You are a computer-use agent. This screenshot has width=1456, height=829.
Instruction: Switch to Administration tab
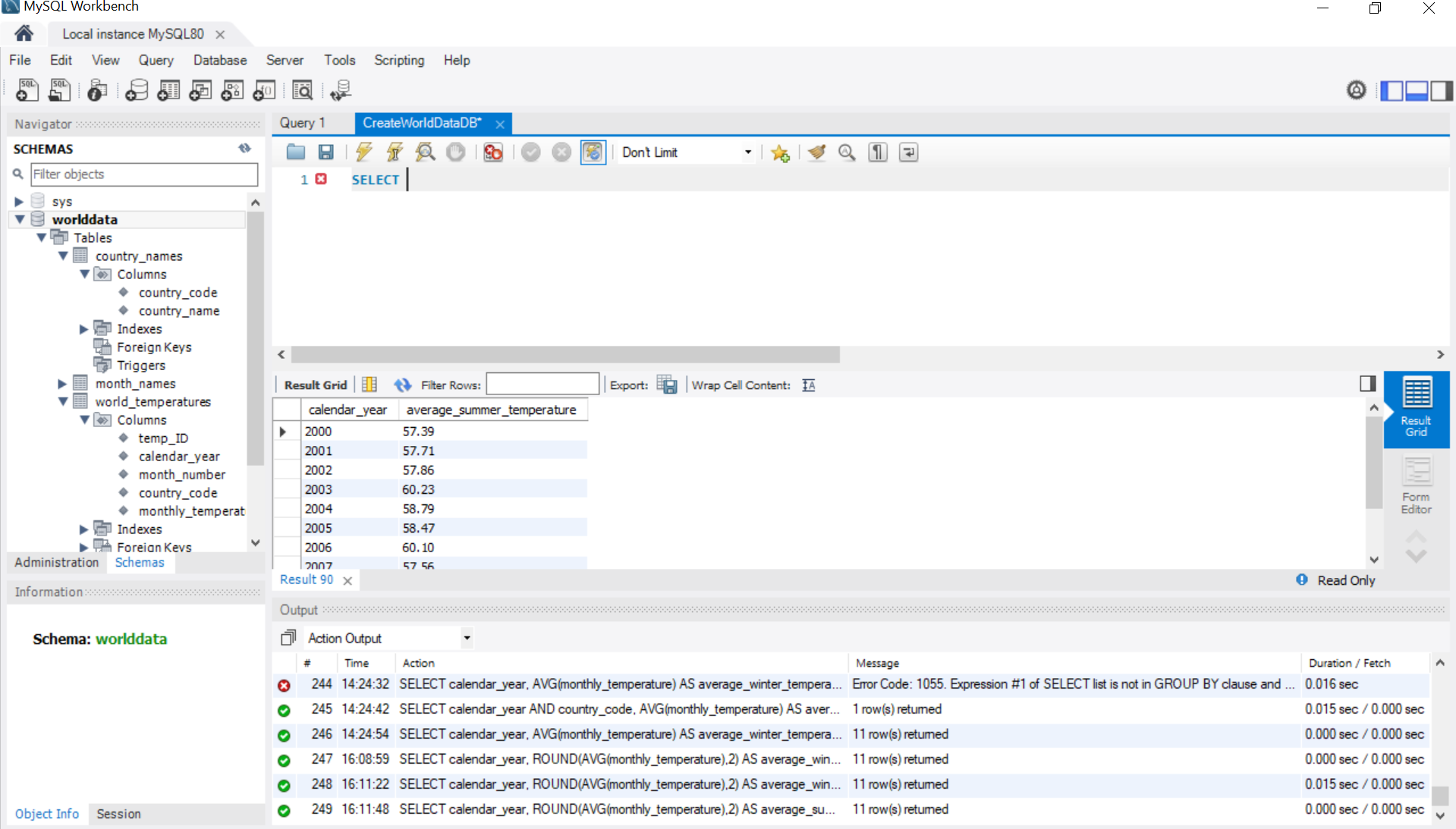(57, 562)
